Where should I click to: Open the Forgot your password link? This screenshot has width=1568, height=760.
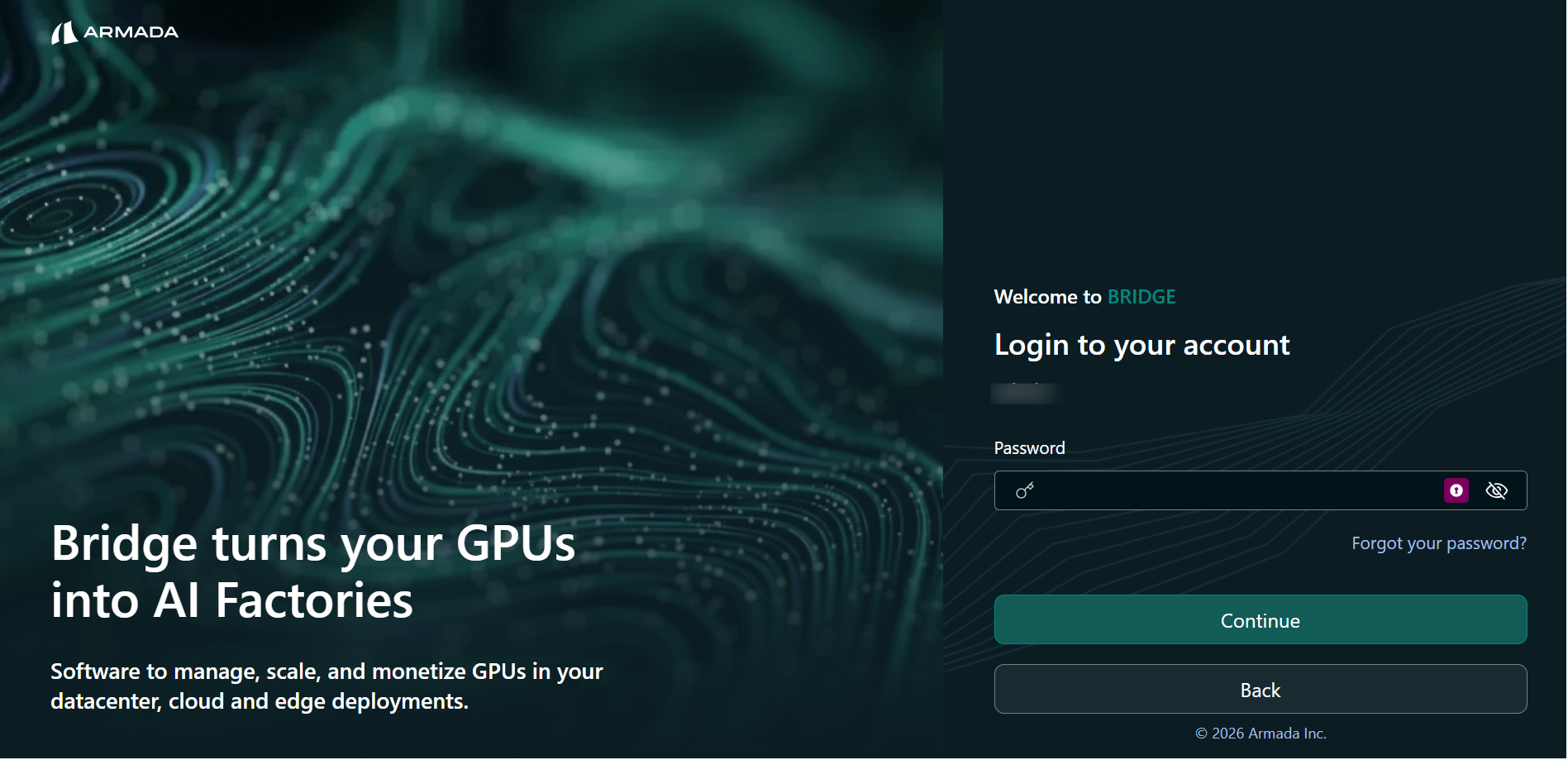click(x=1439, y=543)
